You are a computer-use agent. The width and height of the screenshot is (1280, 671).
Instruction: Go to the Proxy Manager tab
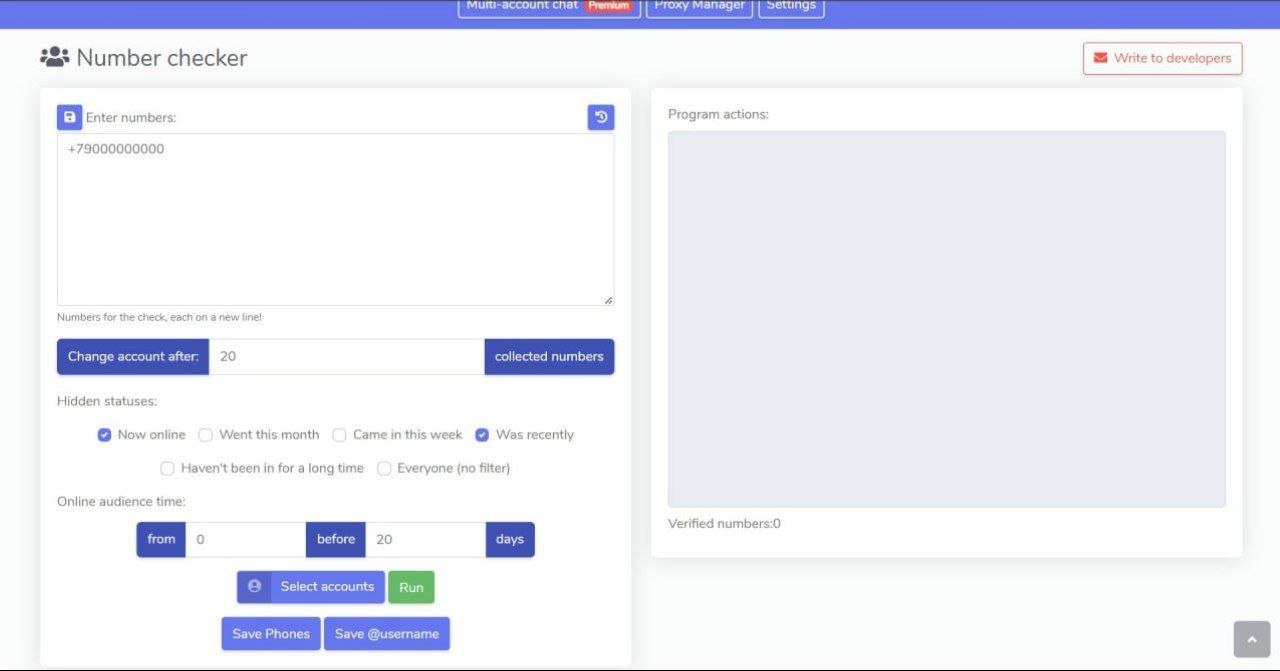(699, 6)
